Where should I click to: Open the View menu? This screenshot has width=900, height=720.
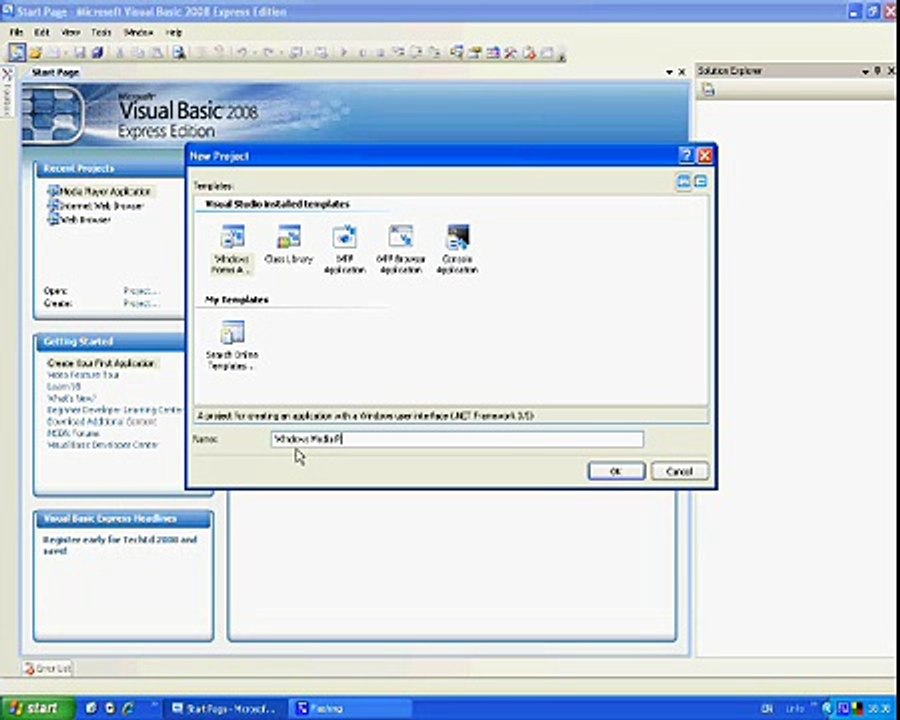pos(71,32)
